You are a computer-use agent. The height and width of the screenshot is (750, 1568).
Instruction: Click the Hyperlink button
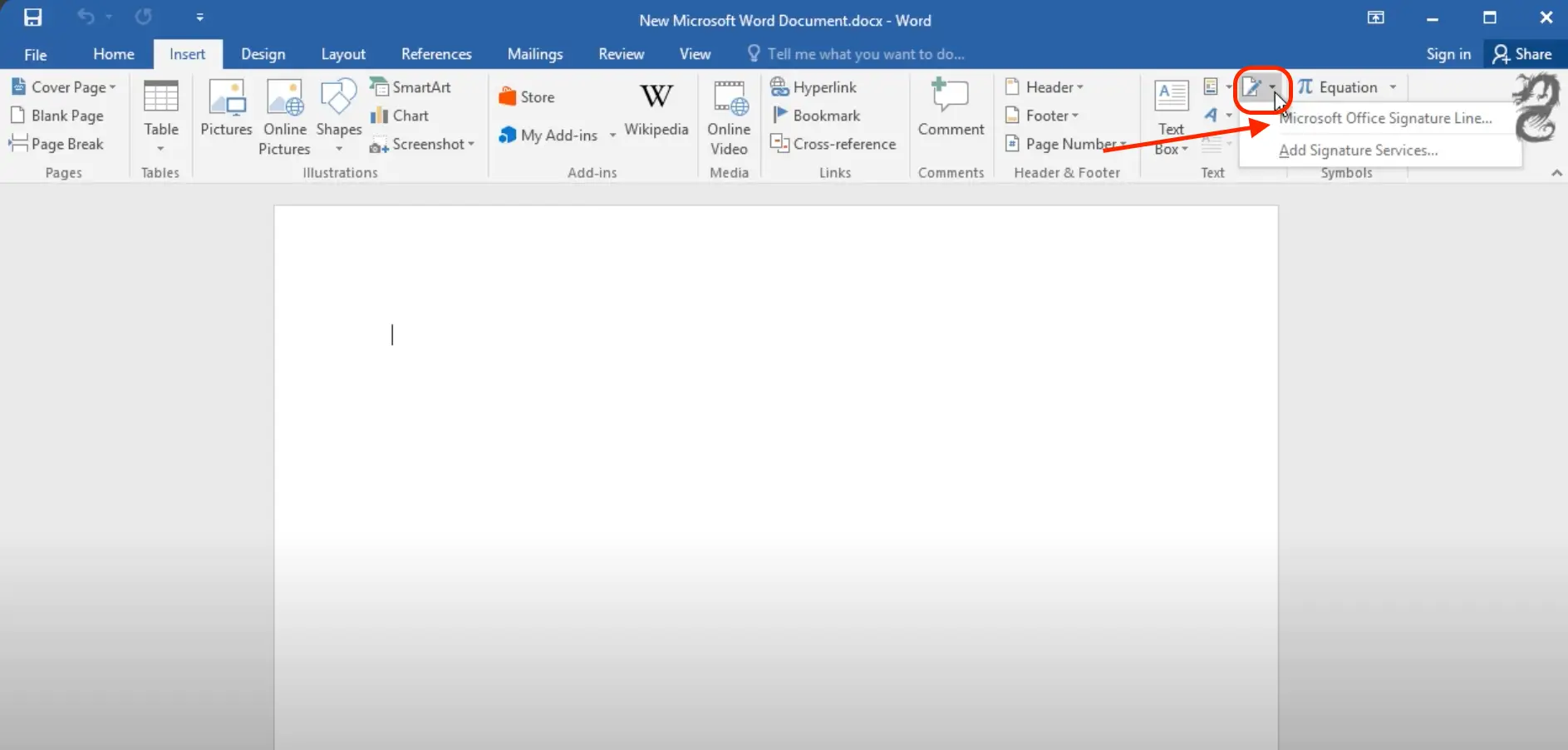(813, 87)
